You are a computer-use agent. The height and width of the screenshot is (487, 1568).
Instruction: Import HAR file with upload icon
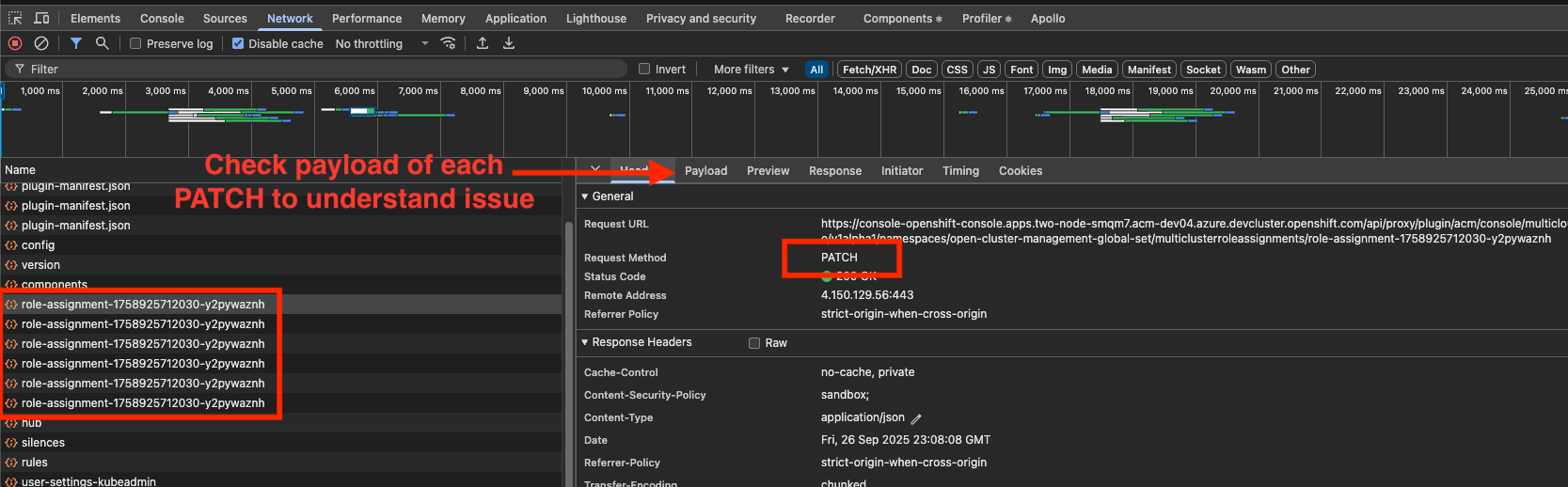pyautogui.click(x=483, y=43)
